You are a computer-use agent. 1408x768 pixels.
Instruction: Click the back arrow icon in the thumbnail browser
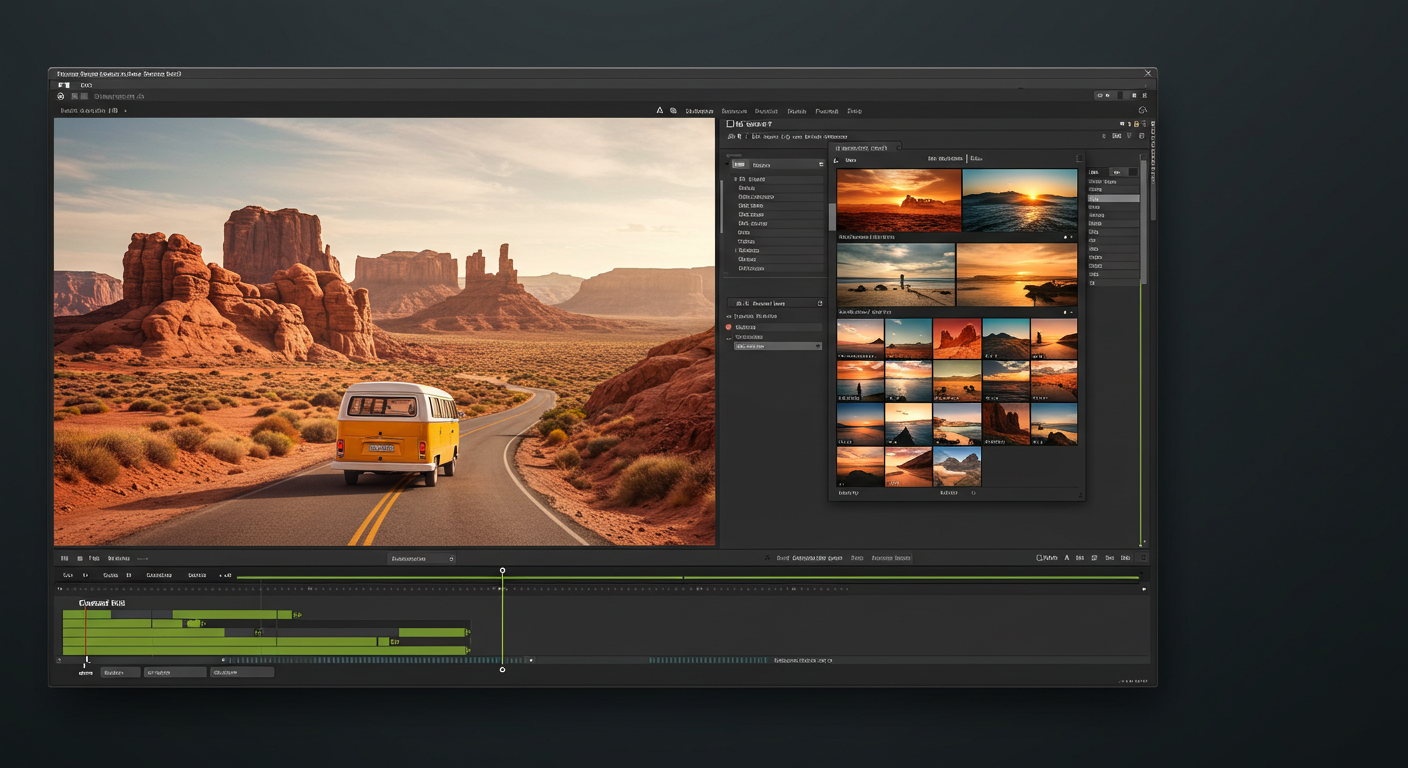(x=837, y=159)
